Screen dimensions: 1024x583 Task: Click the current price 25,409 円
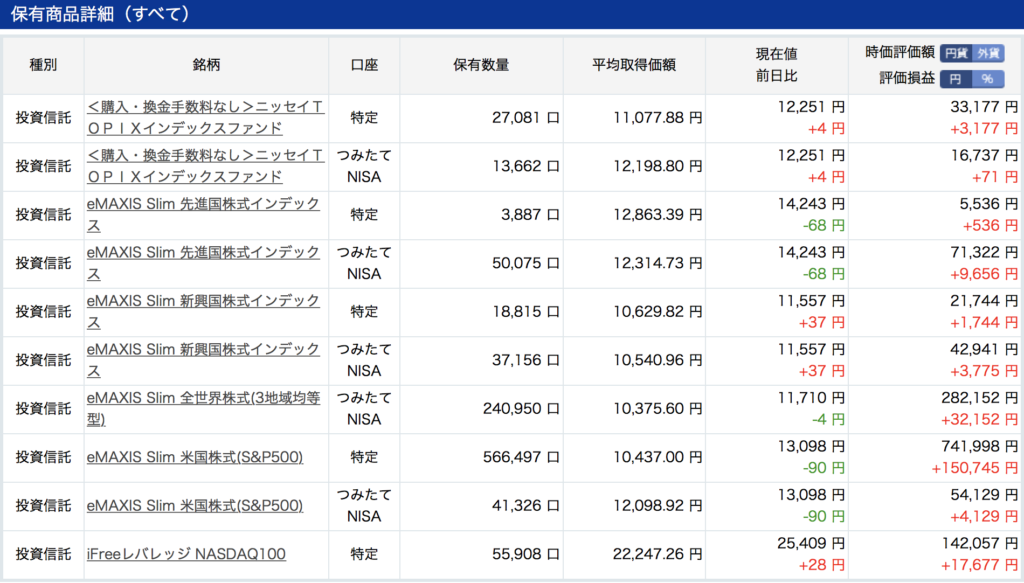811,543
